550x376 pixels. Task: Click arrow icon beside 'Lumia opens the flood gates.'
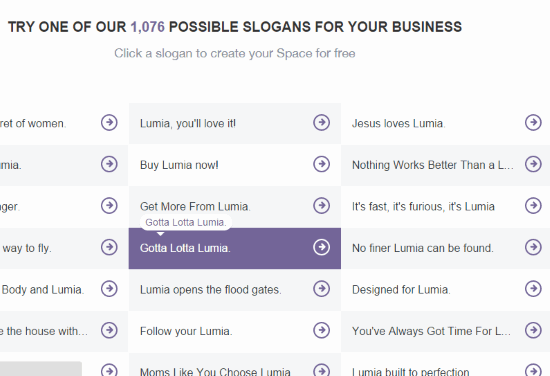321,289
